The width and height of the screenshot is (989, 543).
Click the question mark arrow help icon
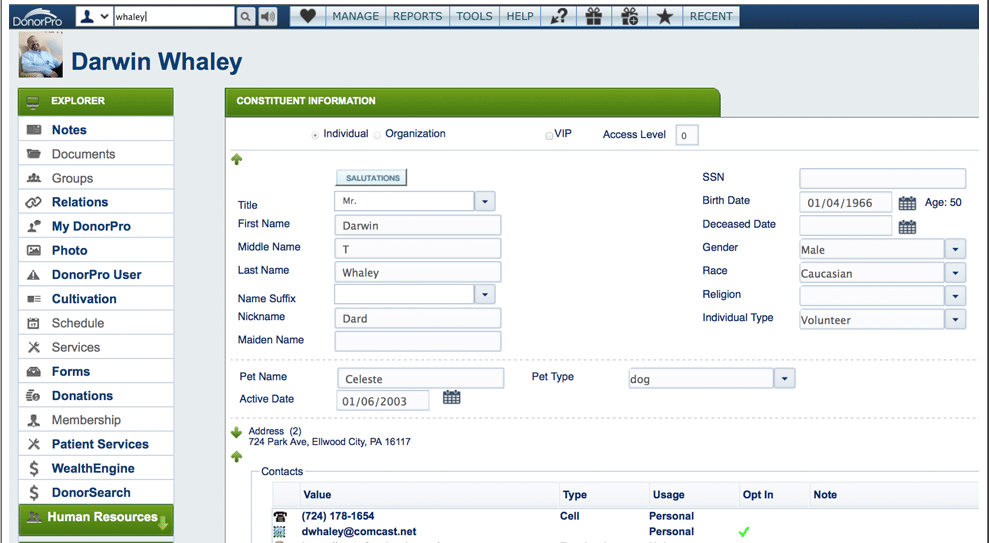(558, 16)
